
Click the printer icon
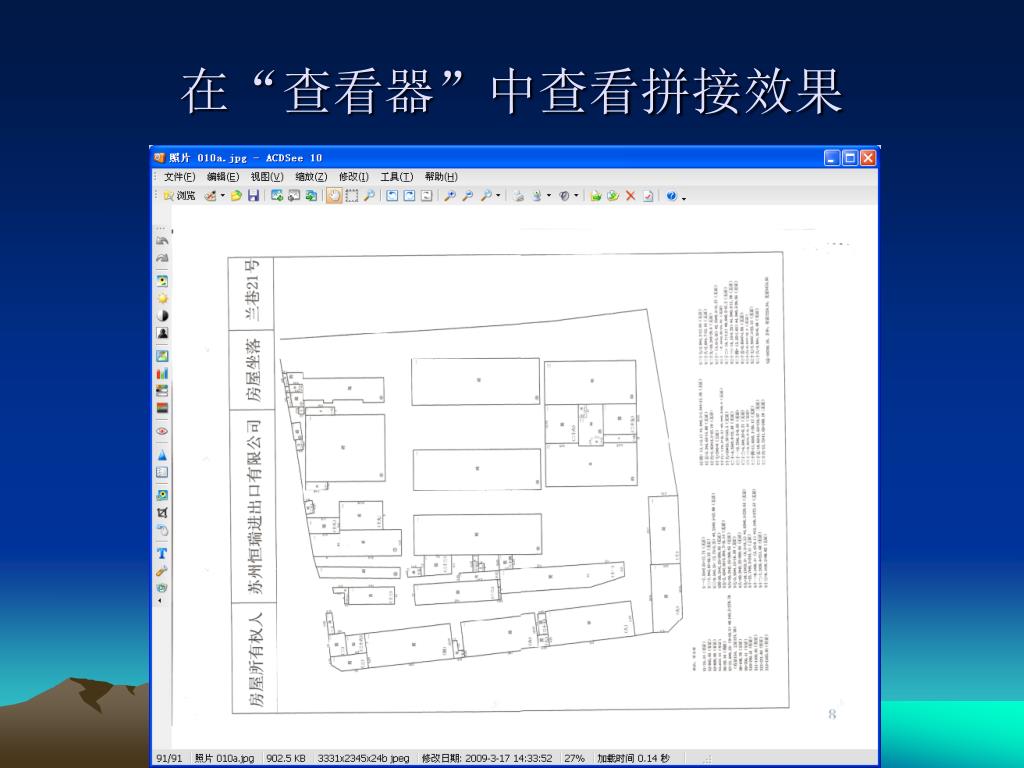[x=519, y=195]
